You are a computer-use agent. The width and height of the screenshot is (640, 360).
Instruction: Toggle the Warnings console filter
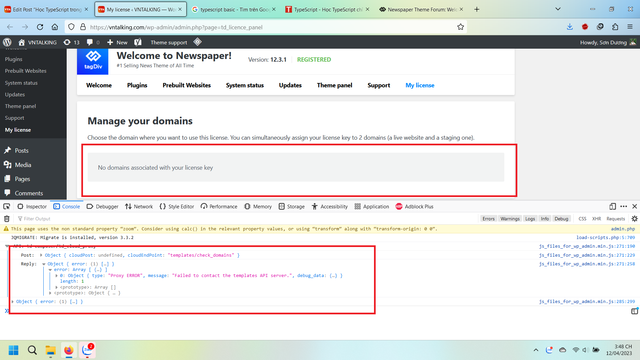coord(510,219)
